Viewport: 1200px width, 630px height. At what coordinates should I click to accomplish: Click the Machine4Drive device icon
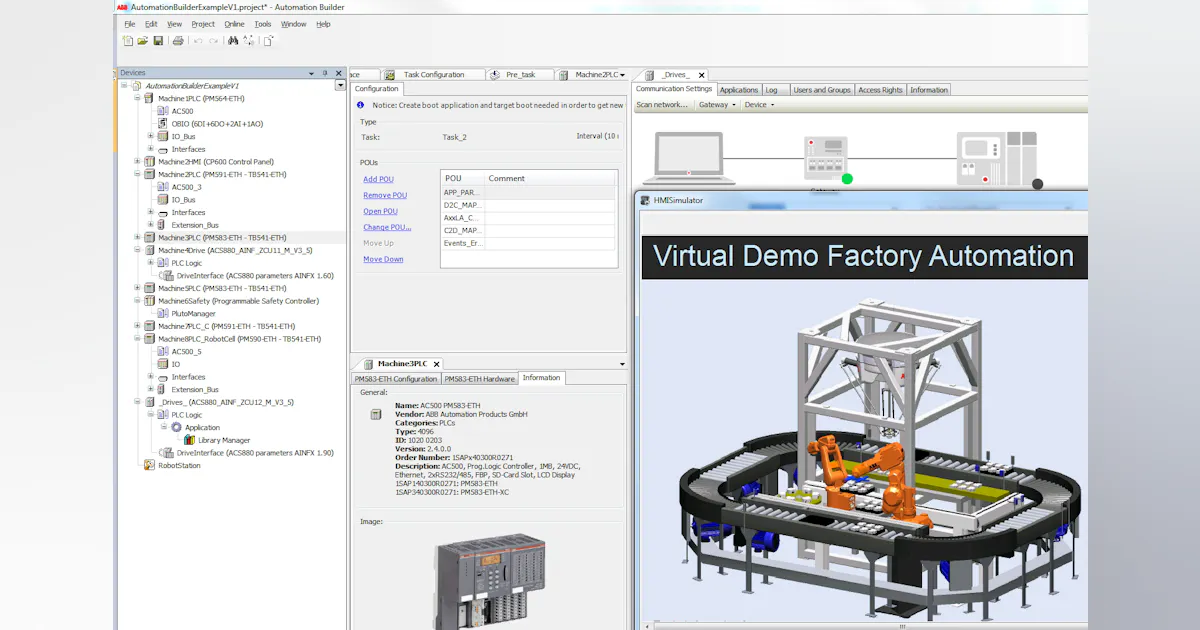150,250
